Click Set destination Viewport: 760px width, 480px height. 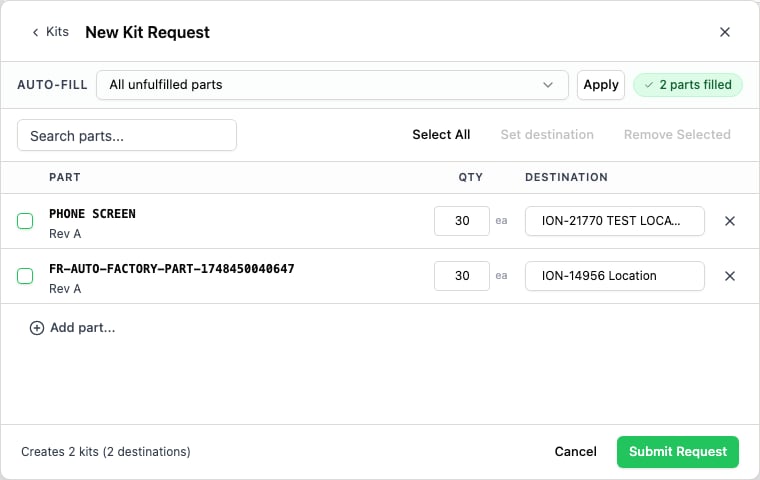547,135
